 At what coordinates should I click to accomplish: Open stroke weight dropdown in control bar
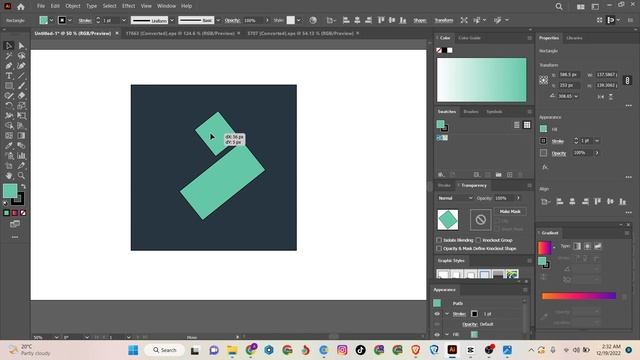pyautogui.click(x=124, y=20)
